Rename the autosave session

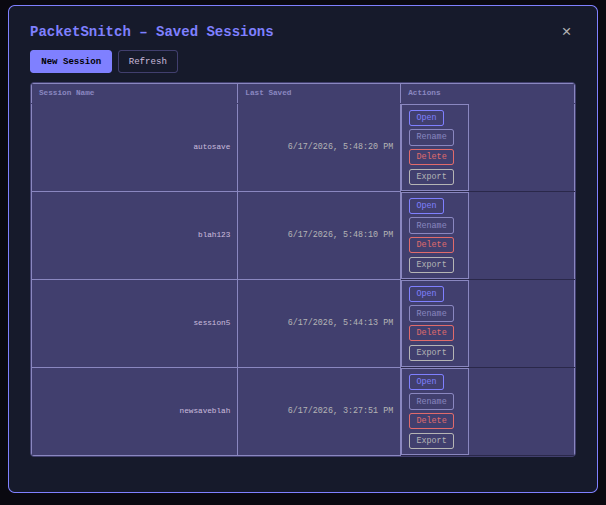pos(431,137)
